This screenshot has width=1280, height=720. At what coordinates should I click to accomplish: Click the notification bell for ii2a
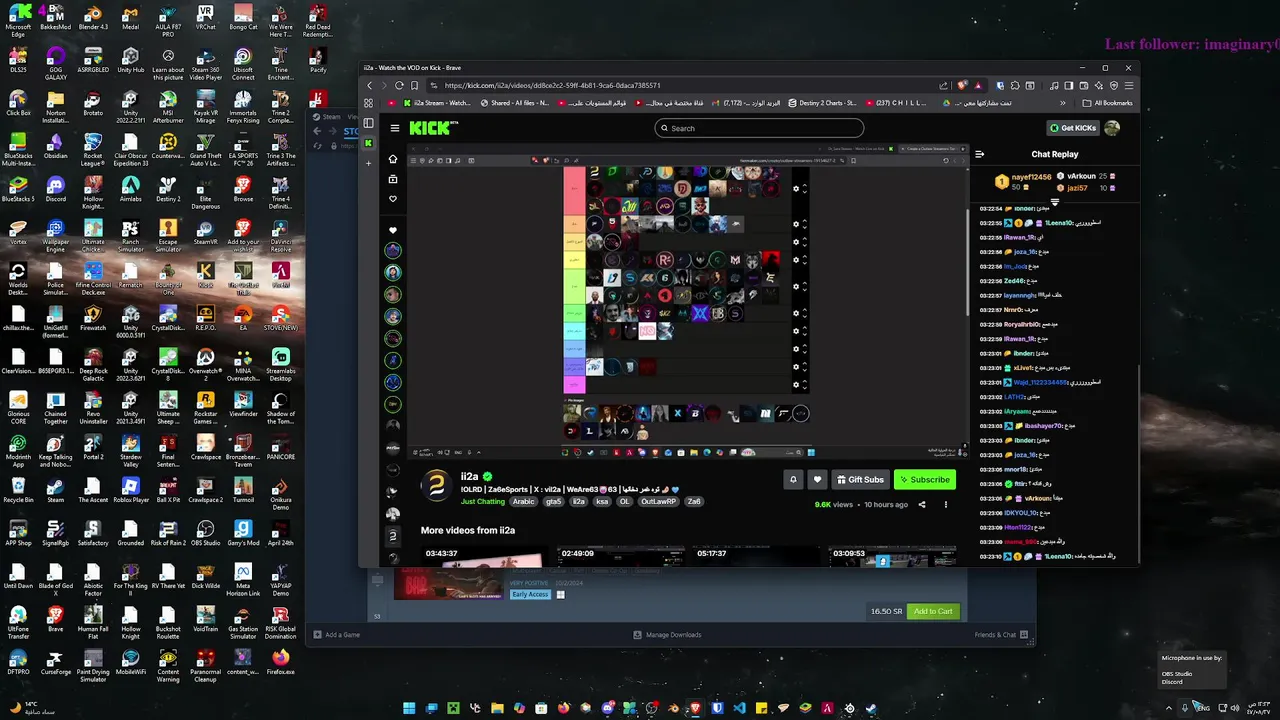tap(793, 479)
